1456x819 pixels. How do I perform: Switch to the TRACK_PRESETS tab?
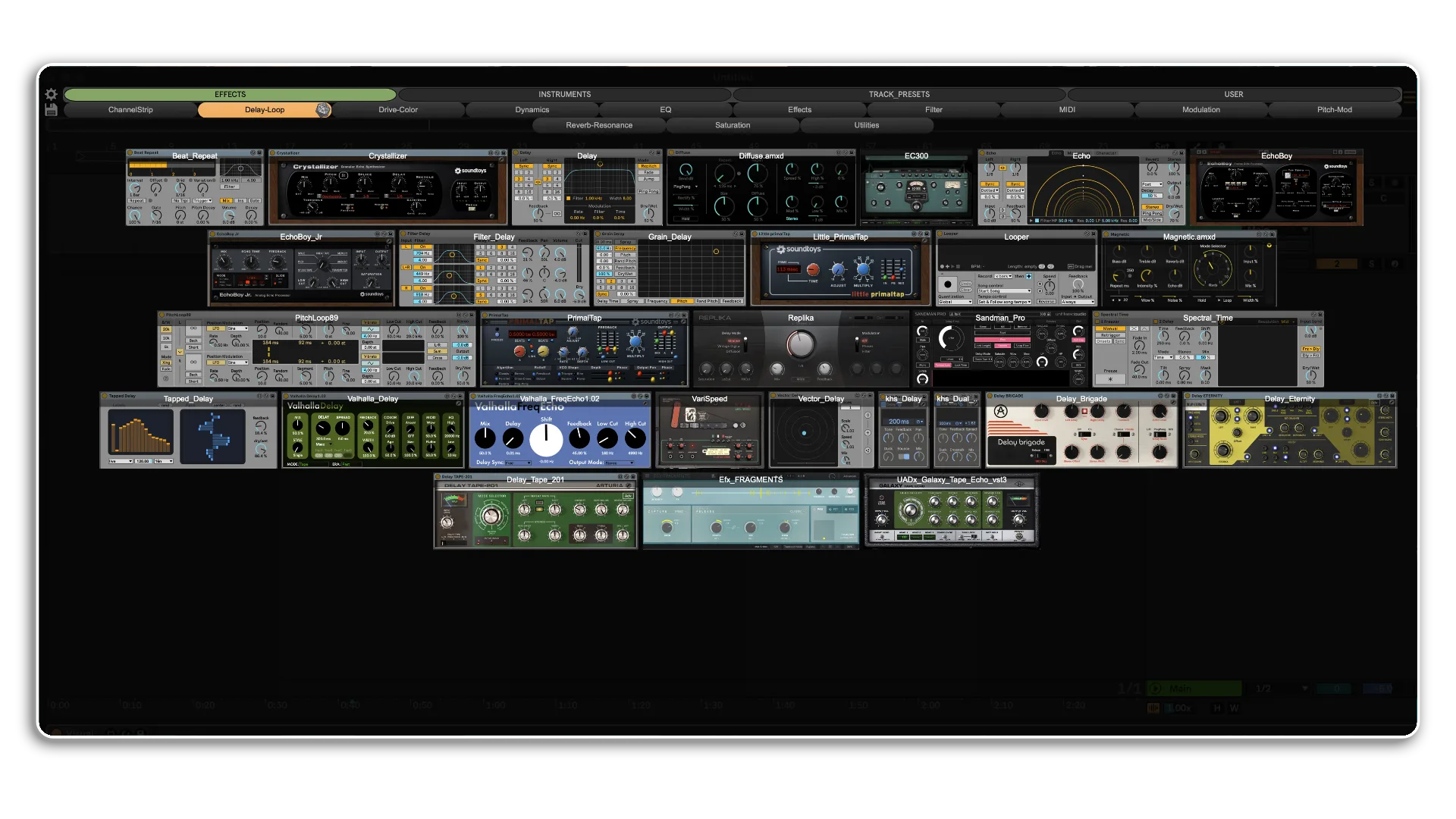[899, 95]
